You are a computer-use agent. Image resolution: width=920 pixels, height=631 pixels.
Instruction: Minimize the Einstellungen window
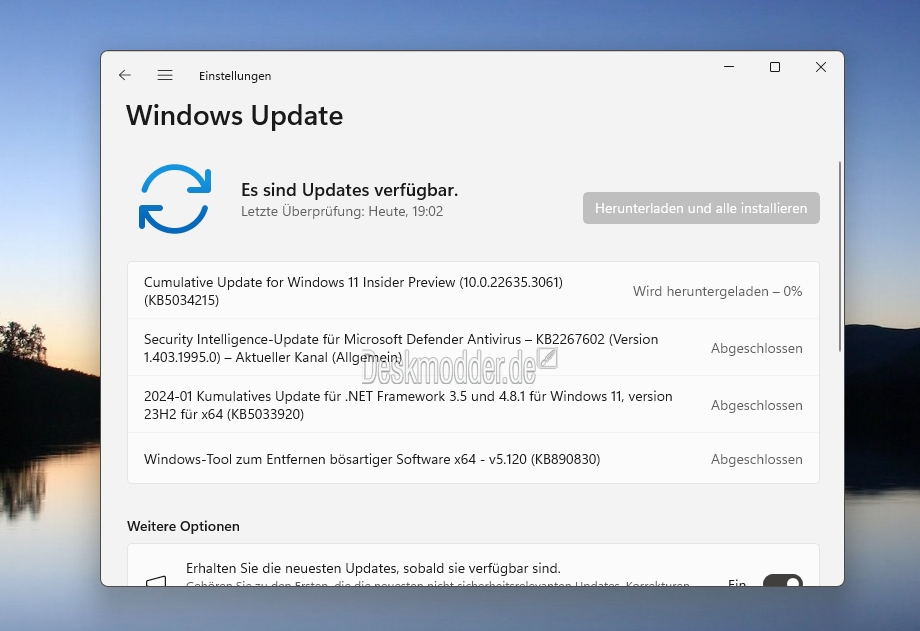pyautogui.click(x=729, y=67)
